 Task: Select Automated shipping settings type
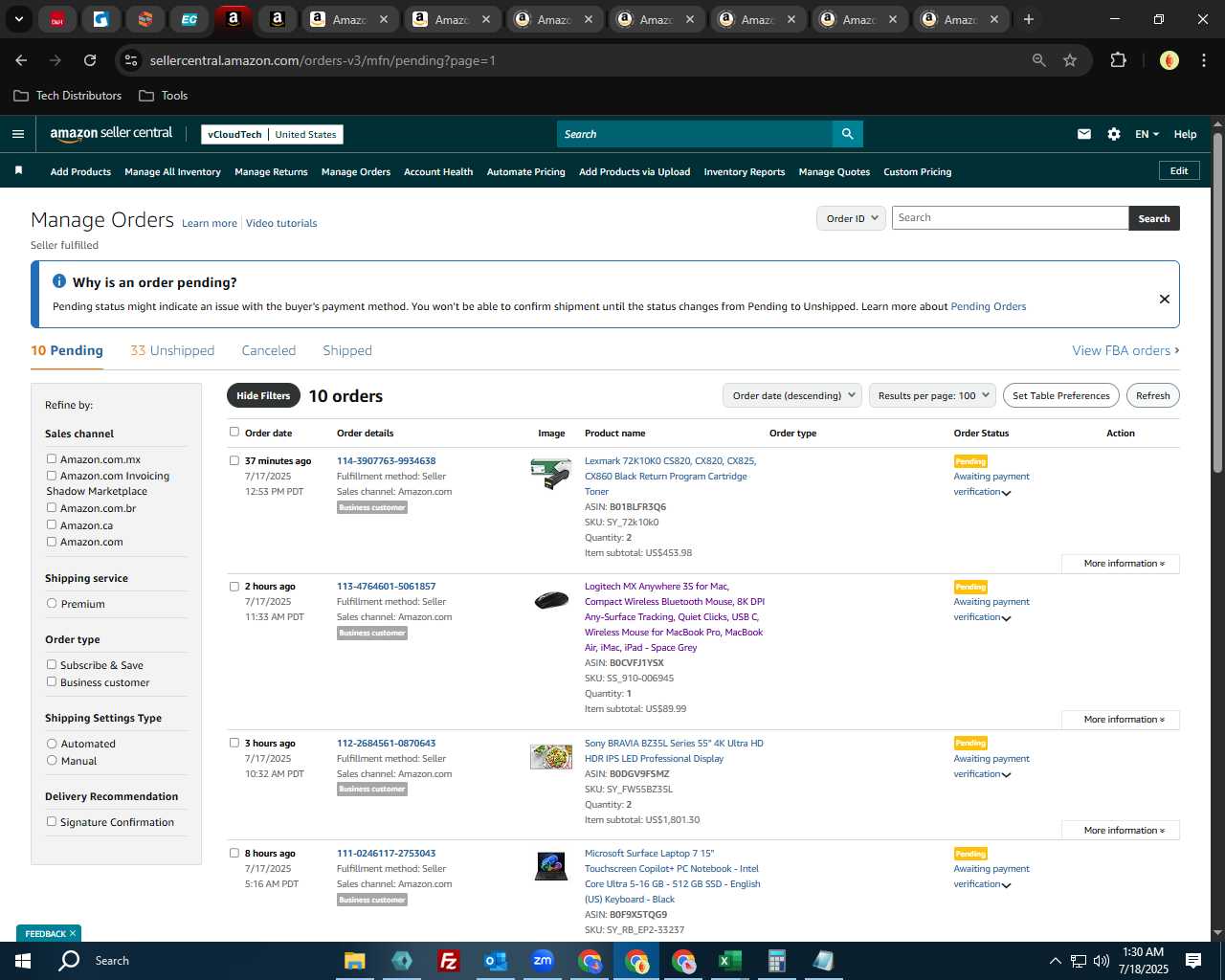pyautogui.click(x=52, y=744)
